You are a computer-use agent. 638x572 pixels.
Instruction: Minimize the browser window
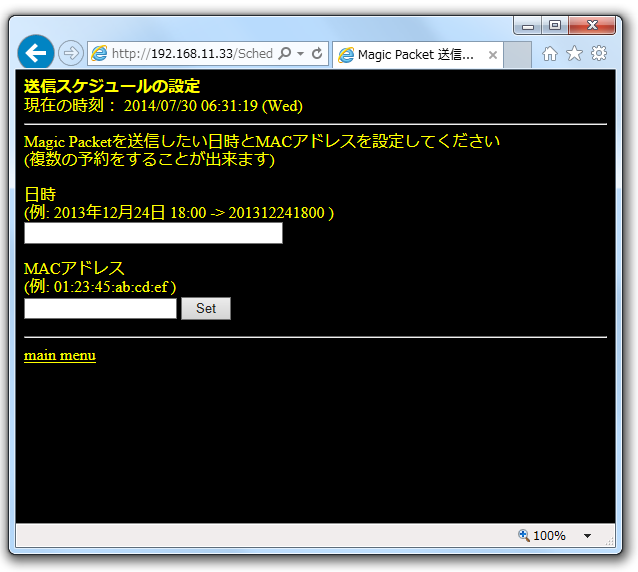tap(528, 26)
